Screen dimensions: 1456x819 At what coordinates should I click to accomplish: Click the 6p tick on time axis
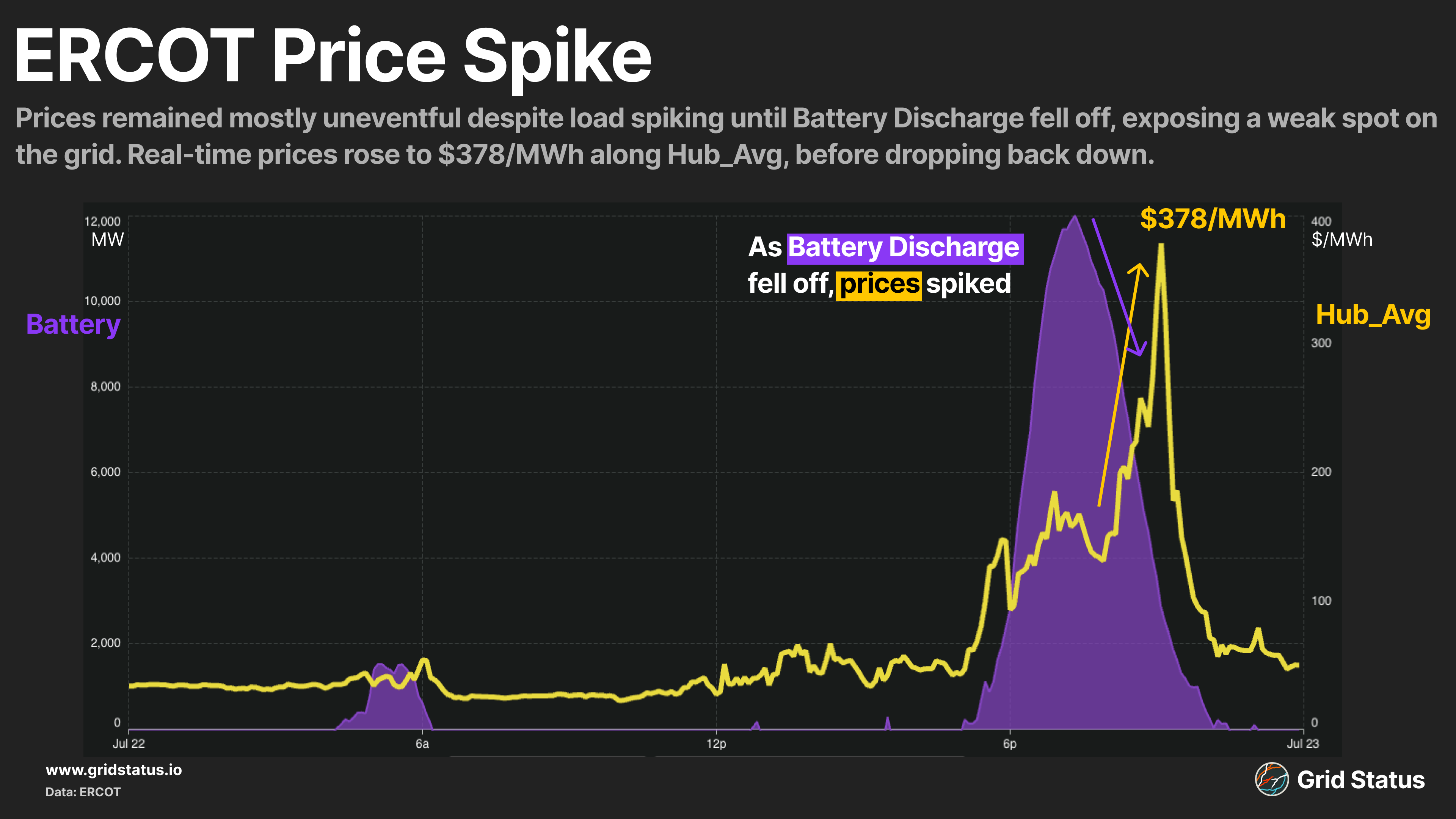pyautogui.click(x=1009, y=743)
